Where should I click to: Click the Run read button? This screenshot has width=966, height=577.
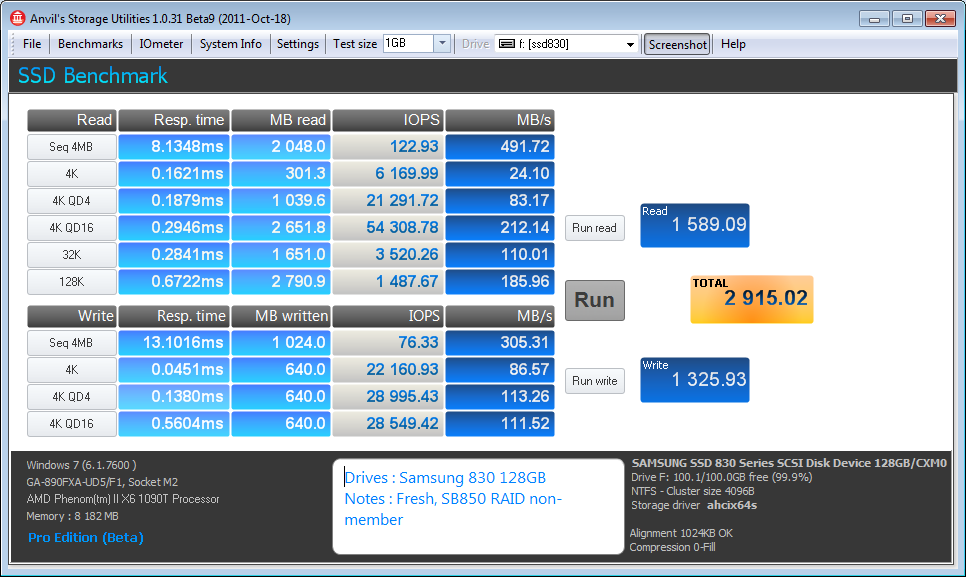point(595,228)
